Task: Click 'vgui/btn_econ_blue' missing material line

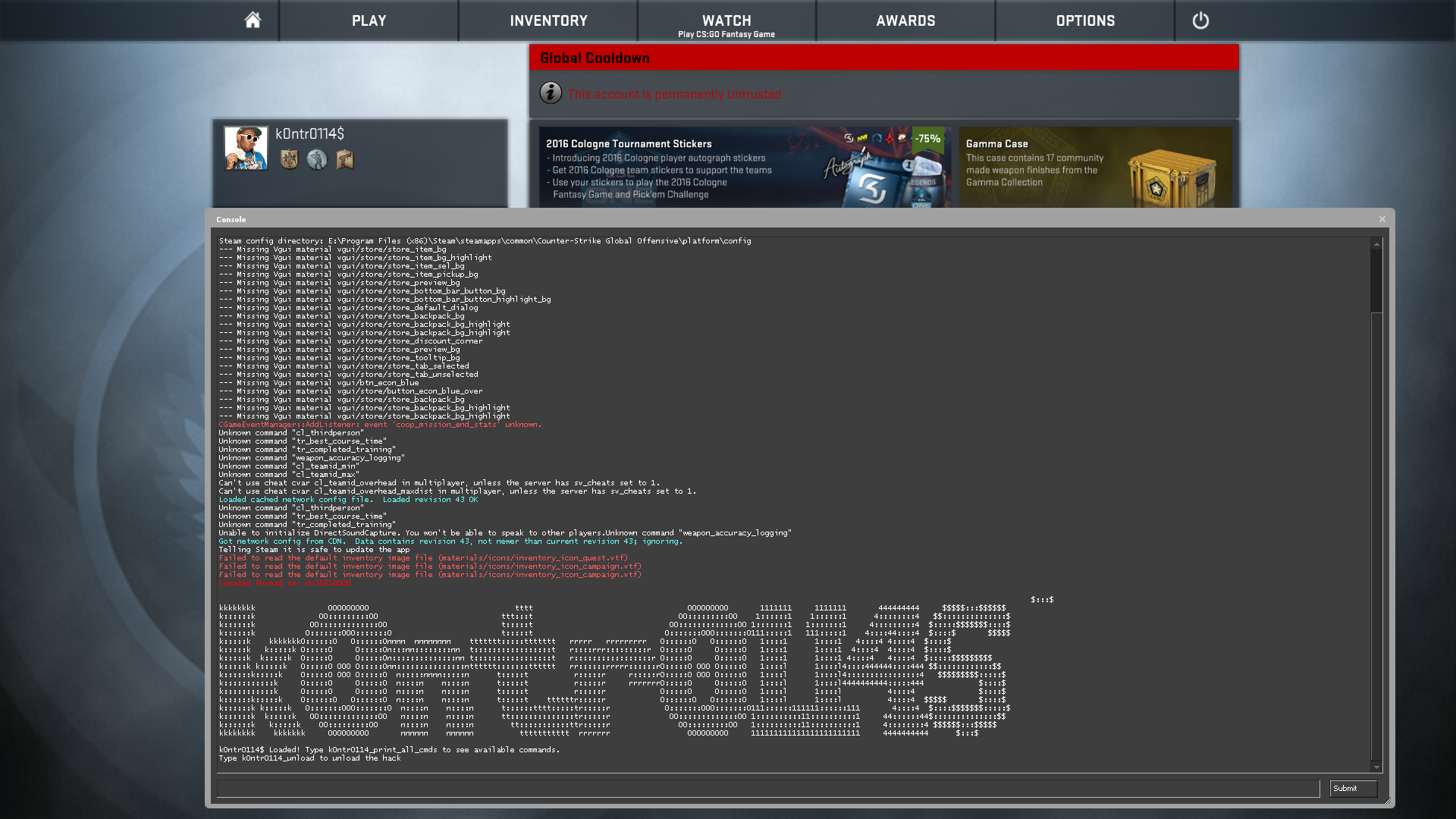Action: point(318,383)
